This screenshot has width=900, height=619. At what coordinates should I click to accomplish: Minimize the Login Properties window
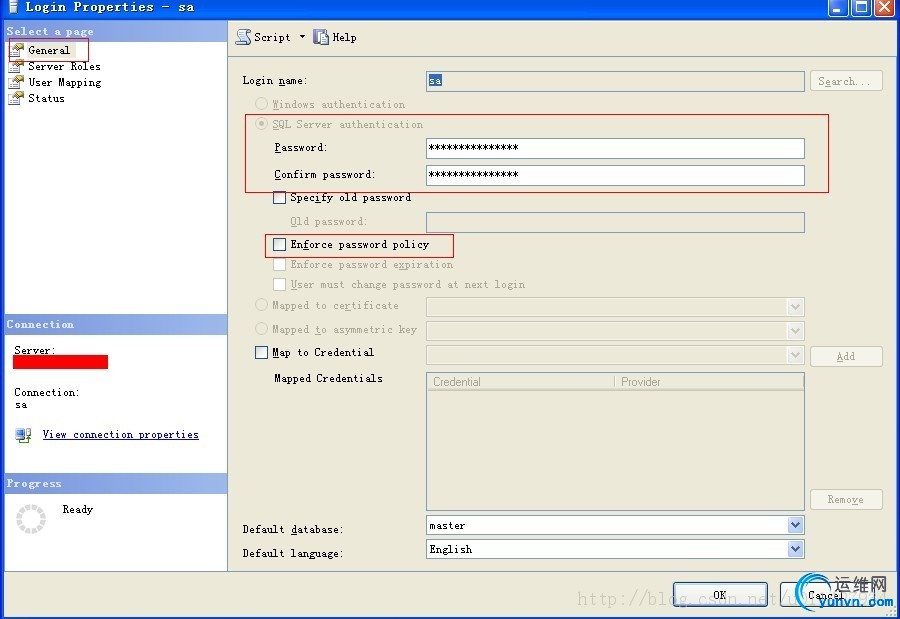(x=838, y=7)
